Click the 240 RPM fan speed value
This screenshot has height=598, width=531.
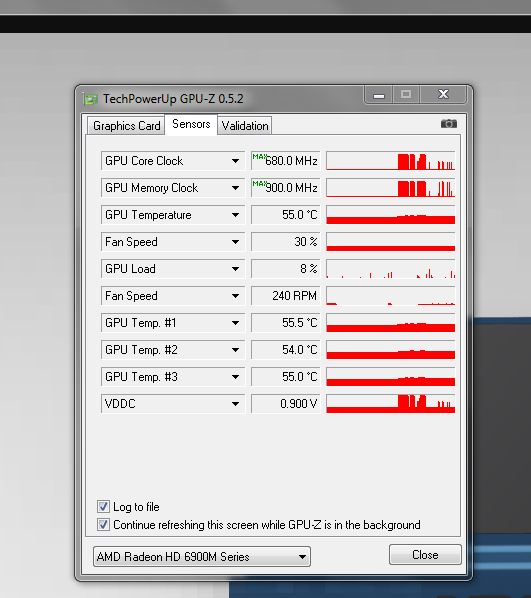point(285,296)
